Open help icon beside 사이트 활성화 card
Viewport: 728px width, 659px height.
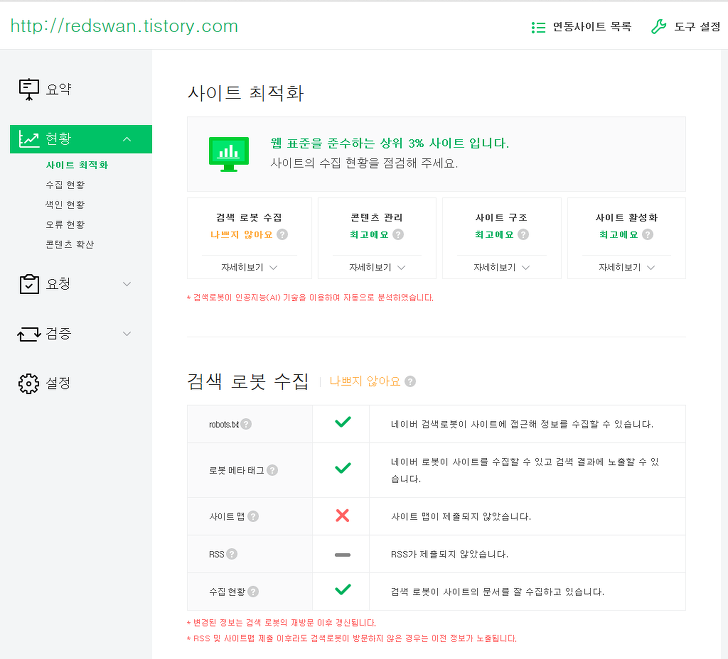coord(648,235)
